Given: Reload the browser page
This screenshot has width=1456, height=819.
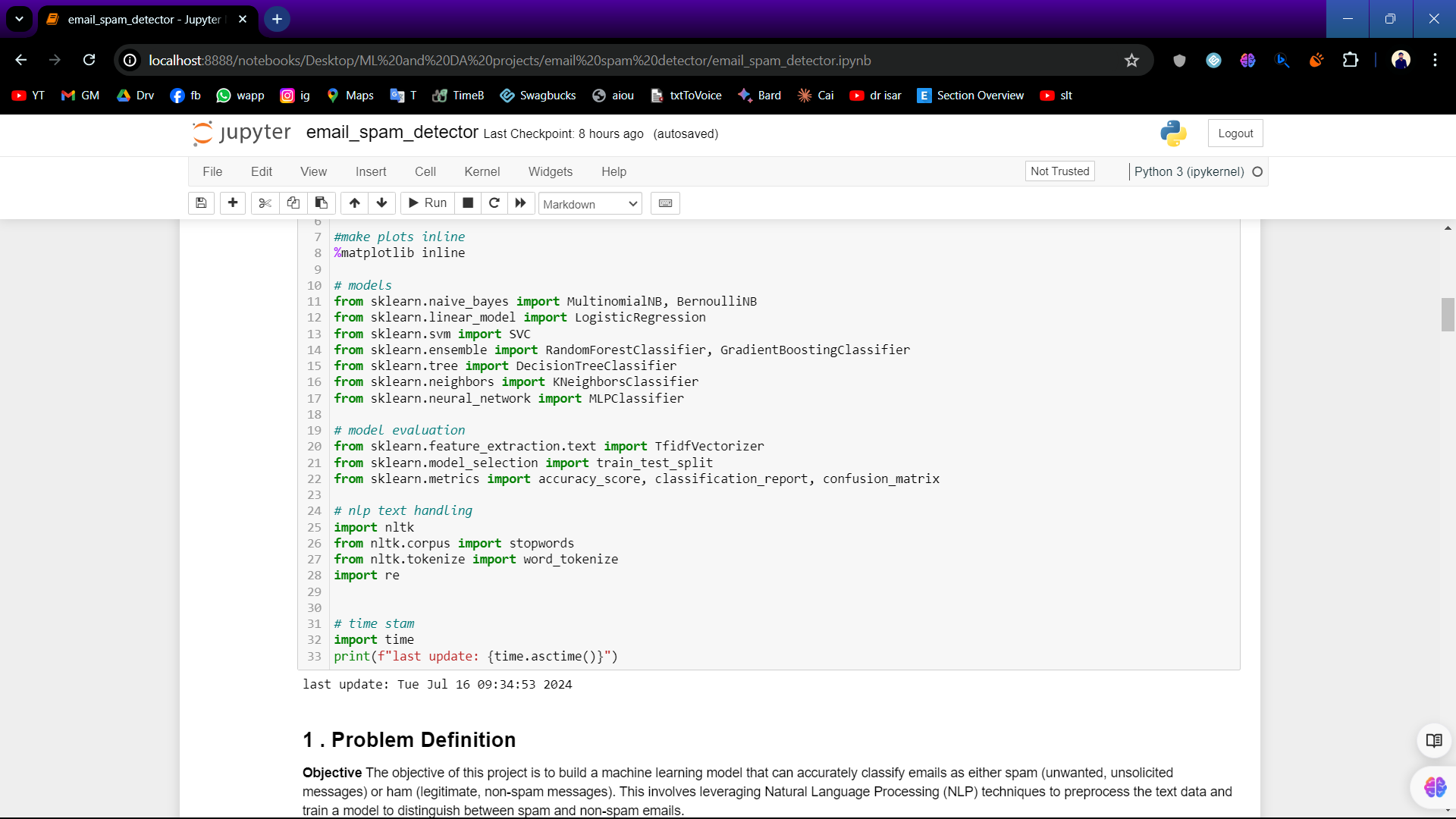Looking at the screenshot, I should (x=89, y=60).
